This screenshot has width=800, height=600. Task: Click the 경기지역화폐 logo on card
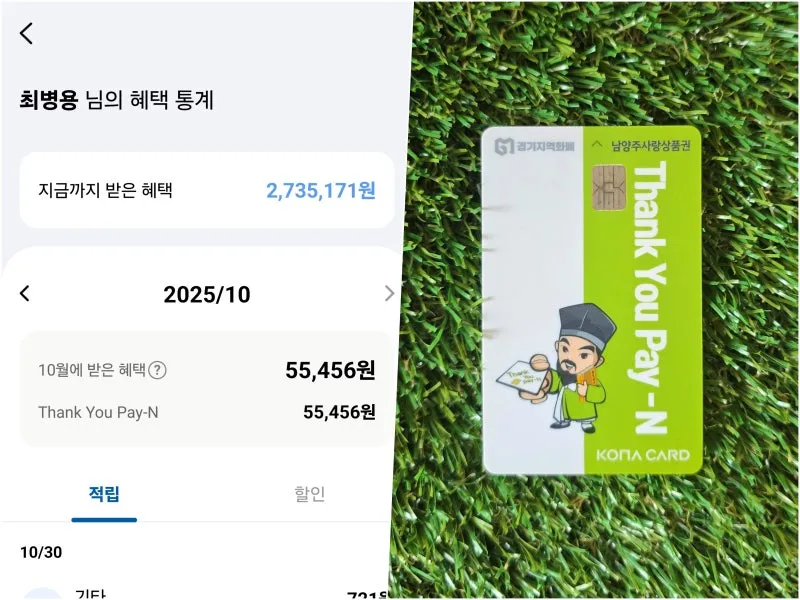click(534, 146)
